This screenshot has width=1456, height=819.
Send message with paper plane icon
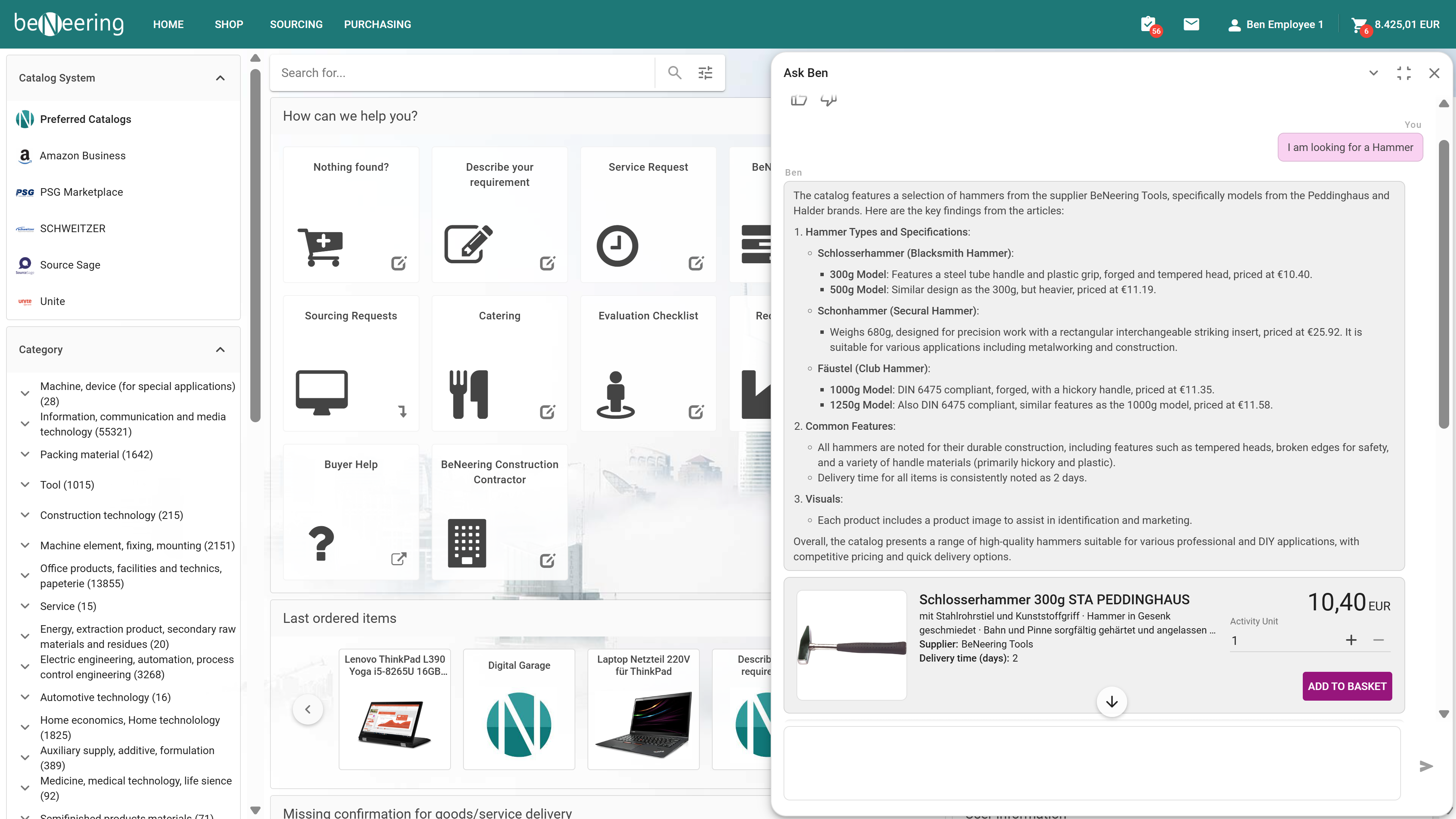tap(1426, 766)
